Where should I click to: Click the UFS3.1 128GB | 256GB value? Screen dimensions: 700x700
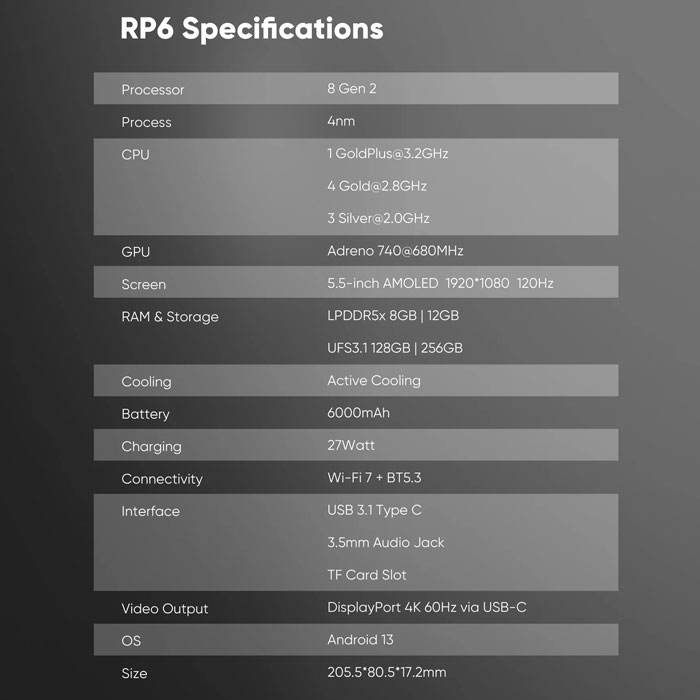coord(395,348)
